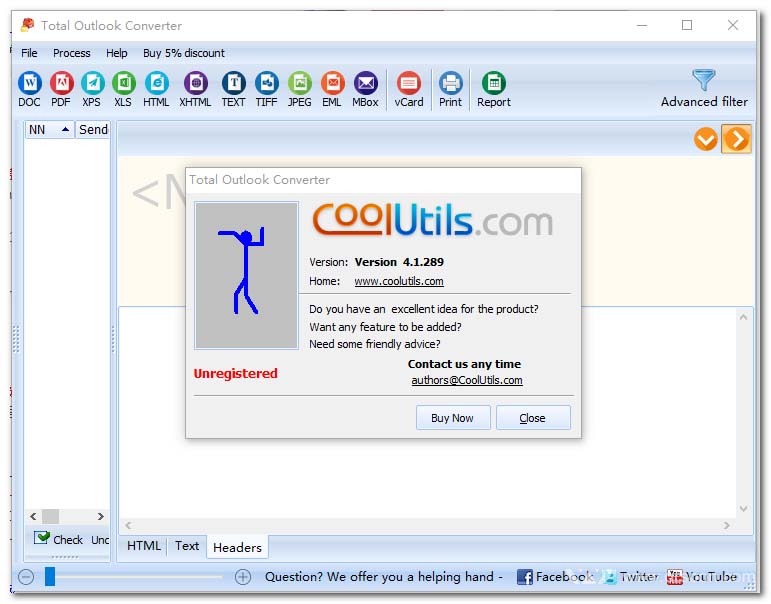Maximize the Total Outlook Converter window

point(687,25)
